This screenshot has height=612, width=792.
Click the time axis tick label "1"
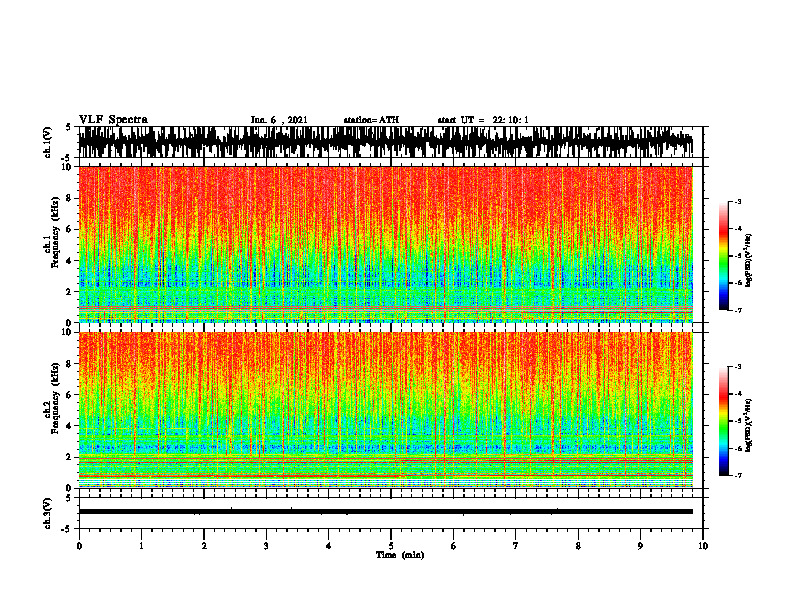coord(141,546)
